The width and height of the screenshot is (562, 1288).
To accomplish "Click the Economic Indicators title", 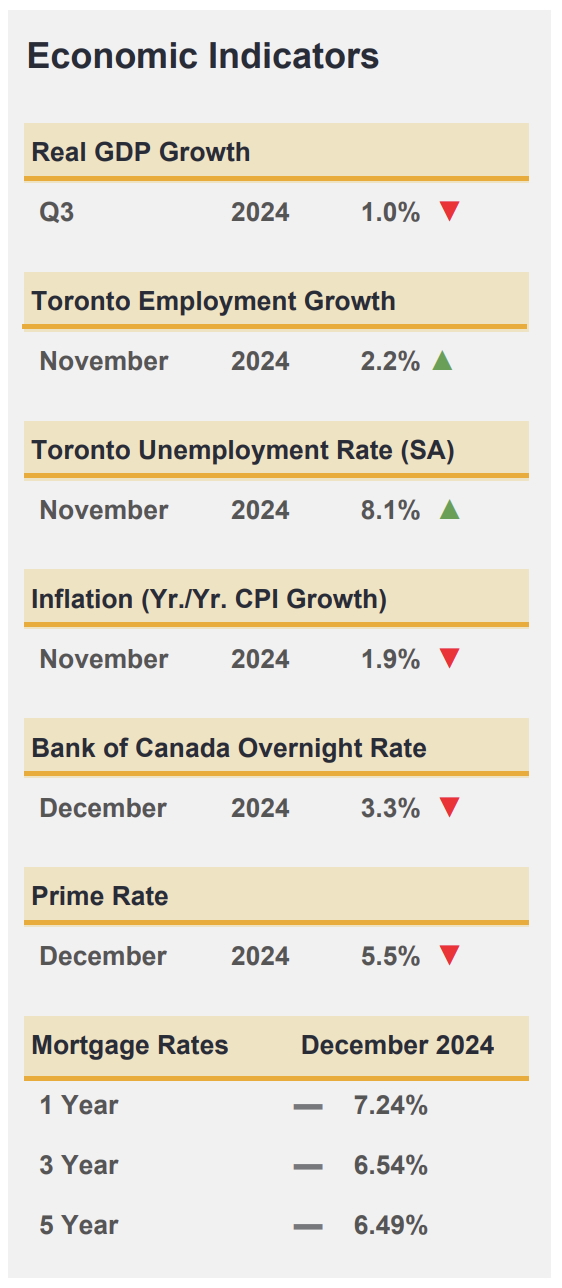I will click(x=203, y=56).
